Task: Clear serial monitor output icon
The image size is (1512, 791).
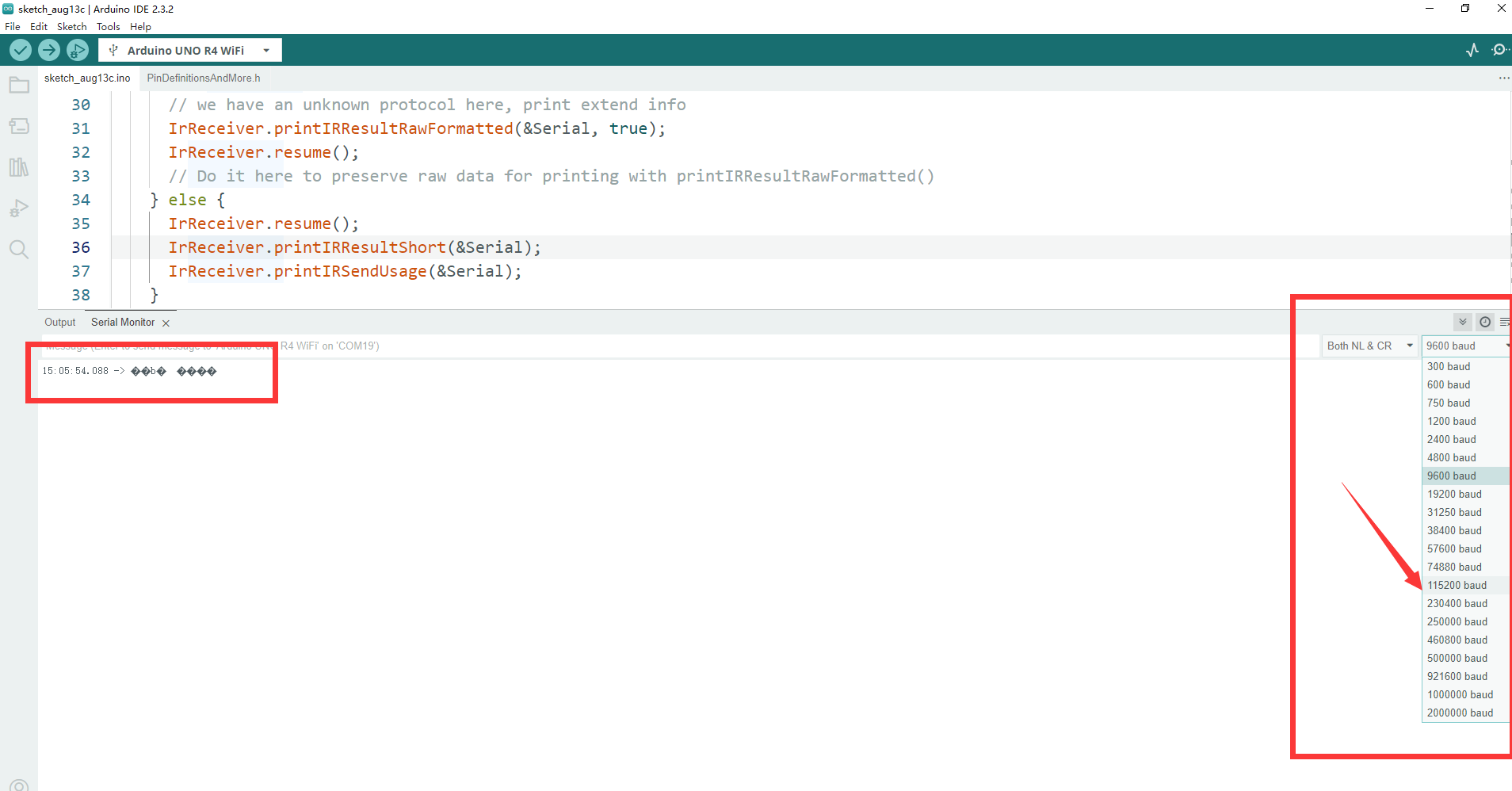Action: point(1505,322)
